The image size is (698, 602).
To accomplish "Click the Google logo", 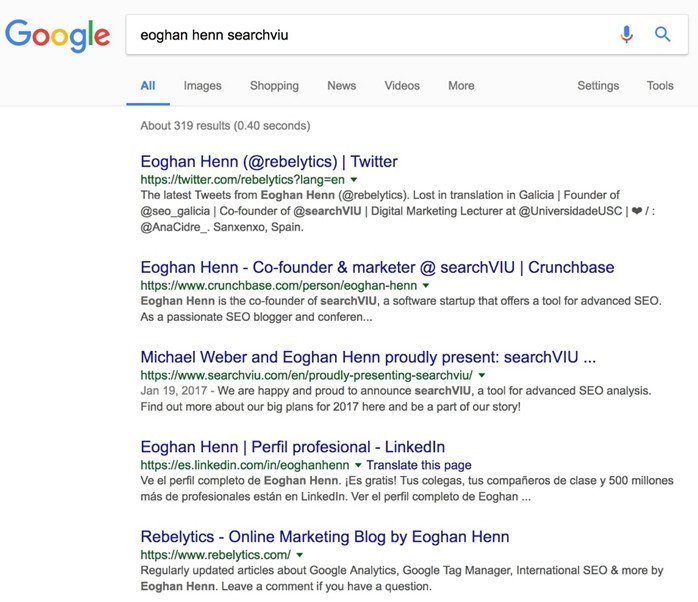I will click(x=57, y=36).
